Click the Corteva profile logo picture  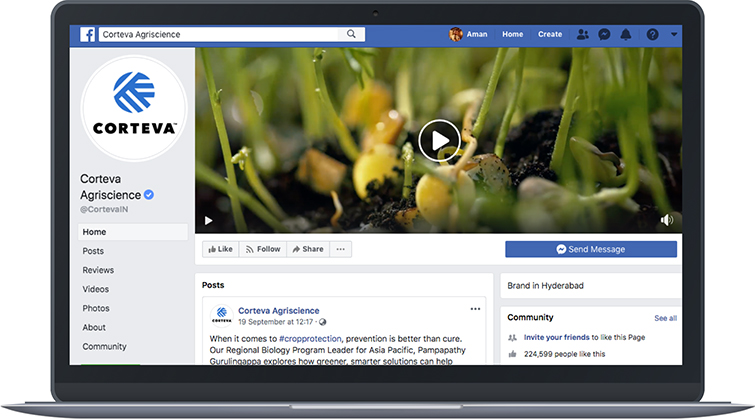[134, 108]
